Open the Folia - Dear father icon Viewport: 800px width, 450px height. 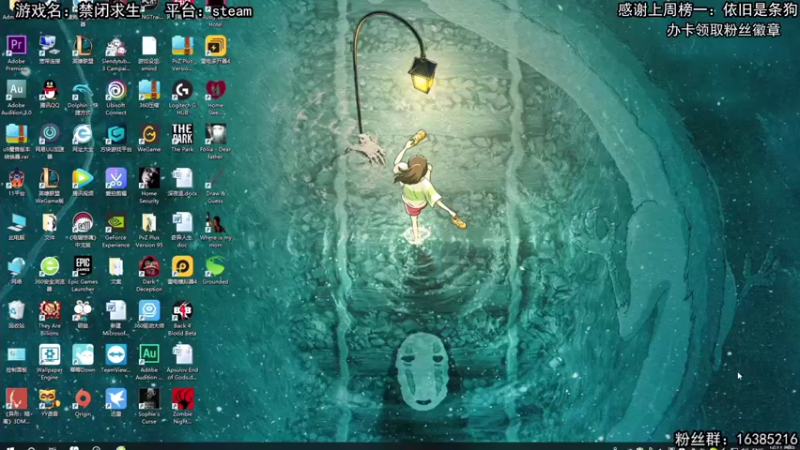click(215, 134)
